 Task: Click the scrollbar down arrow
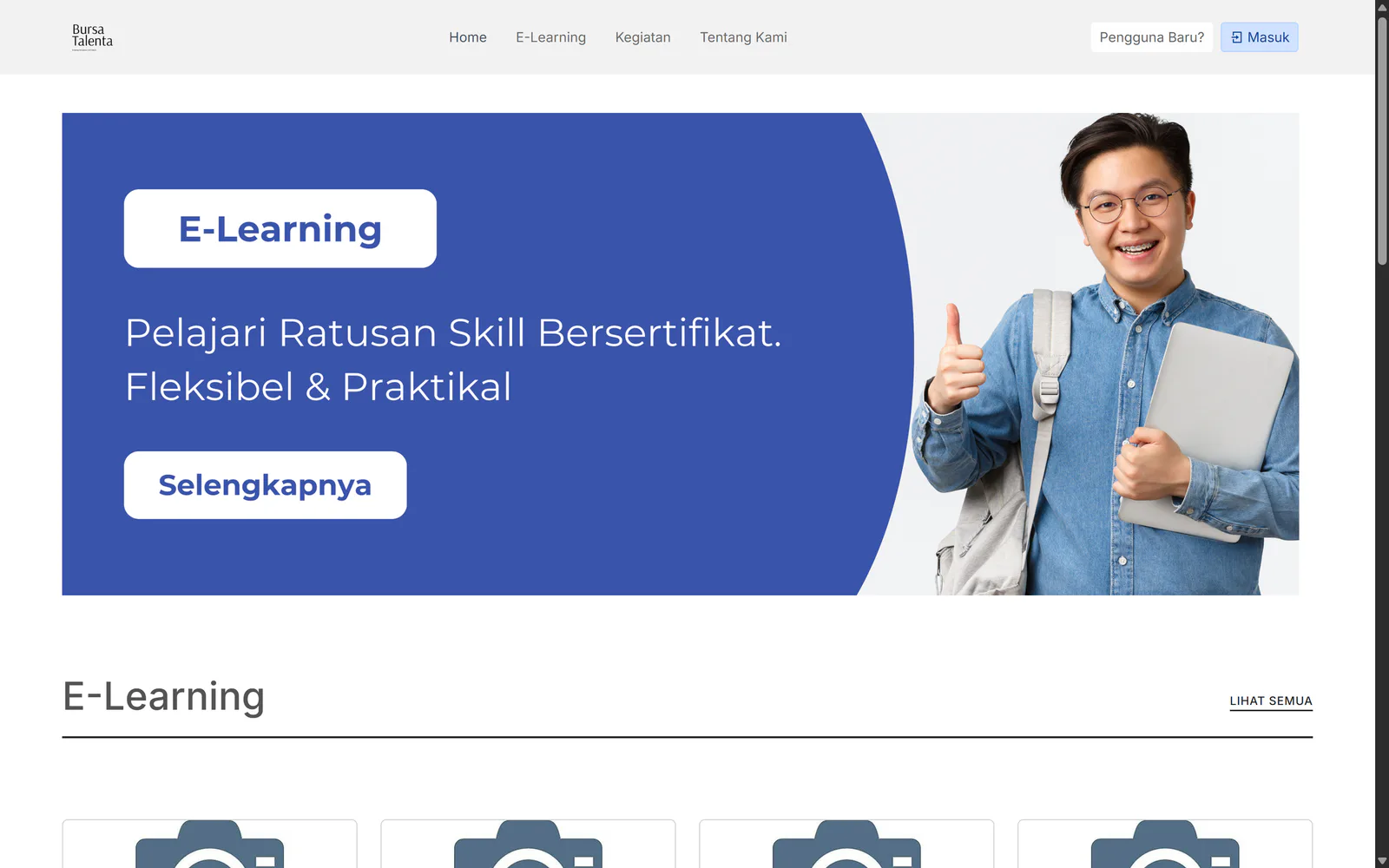(x=1382, y=861)
